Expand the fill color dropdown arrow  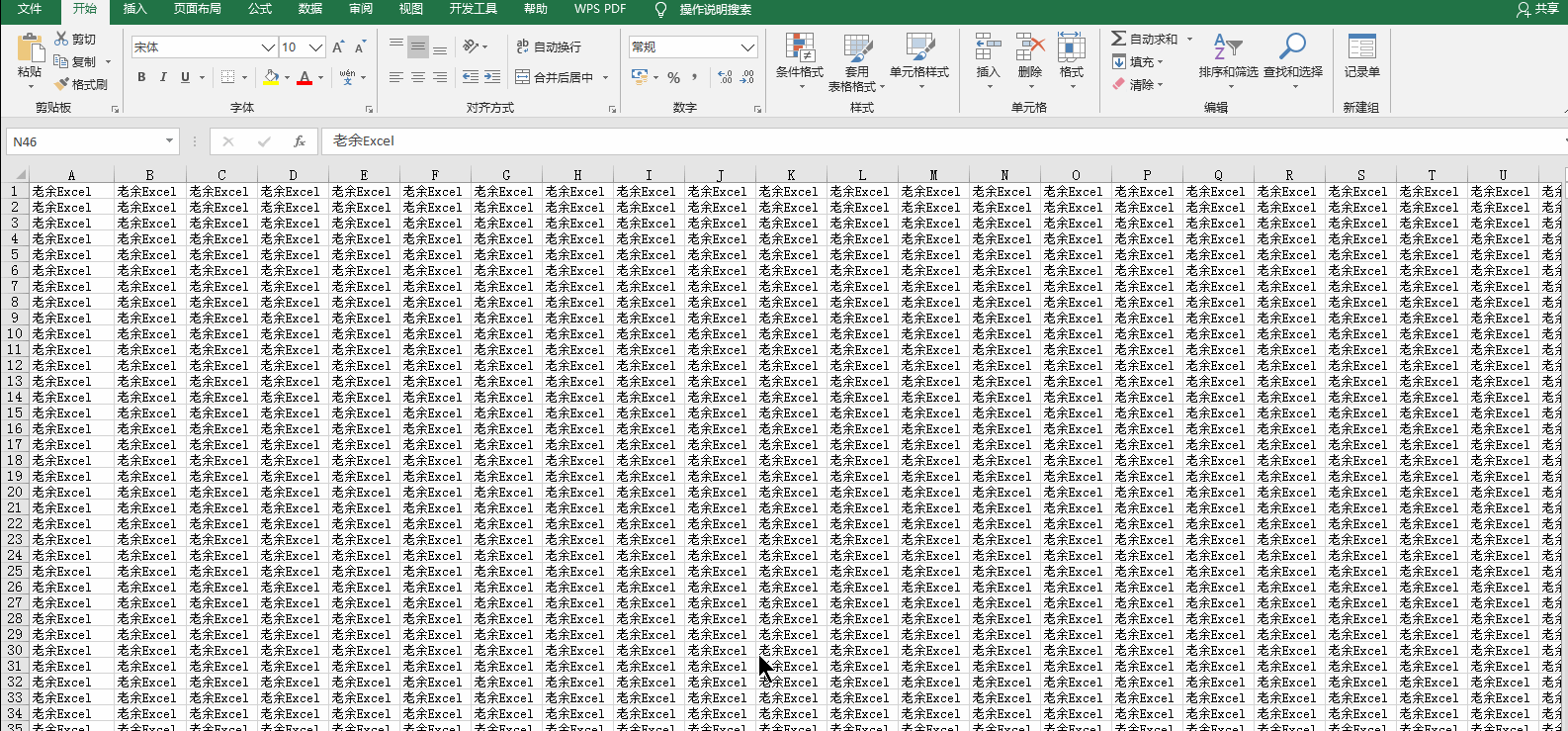[287, 77]
